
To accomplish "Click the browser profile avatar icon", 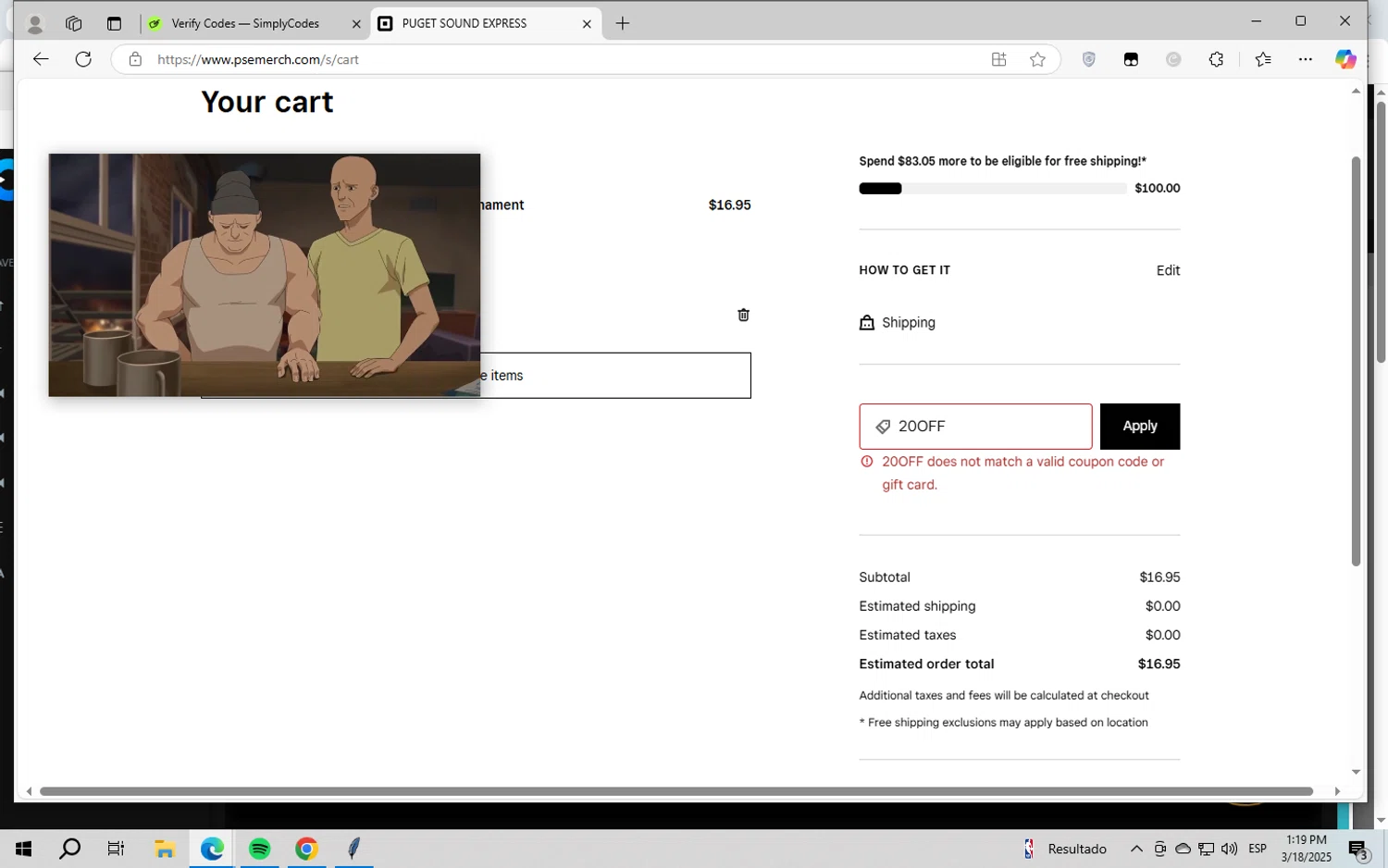I will tap(35, 24).
